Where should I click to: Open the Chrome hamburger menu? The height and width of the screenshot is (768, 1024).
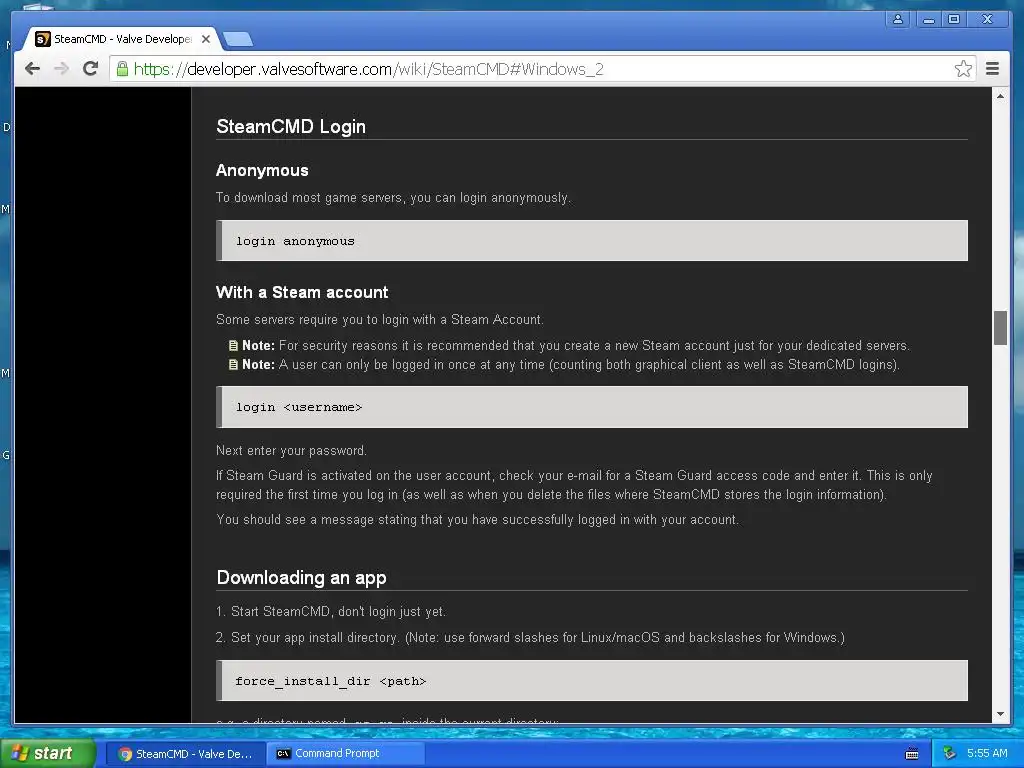pos(992,69)
